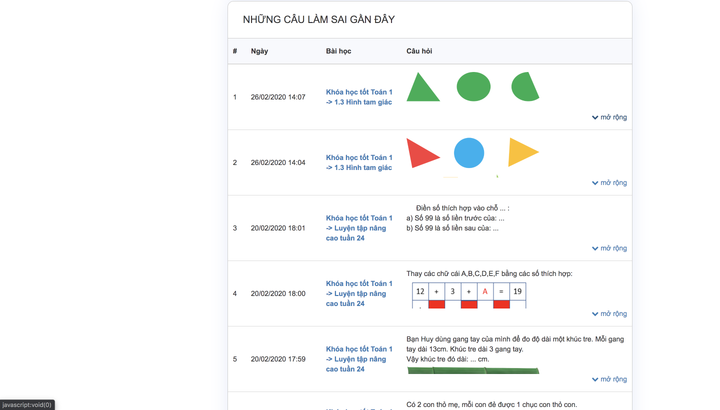Expand question 4 using mở rộng
This screenshot has height=410, width=720.
[x=609, y=314]
